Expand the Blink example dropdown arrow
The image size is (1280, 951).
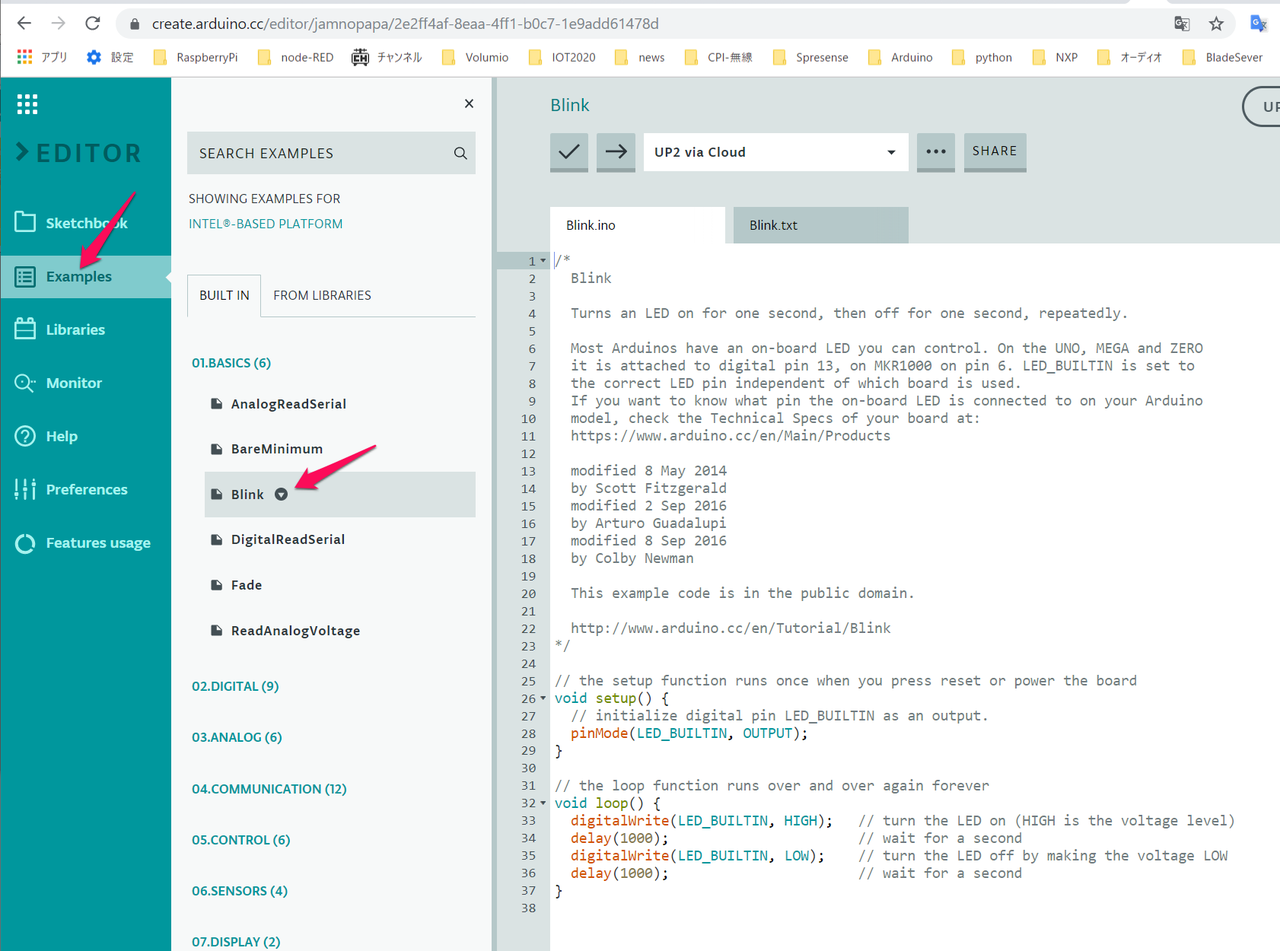(x=282, y=494)
